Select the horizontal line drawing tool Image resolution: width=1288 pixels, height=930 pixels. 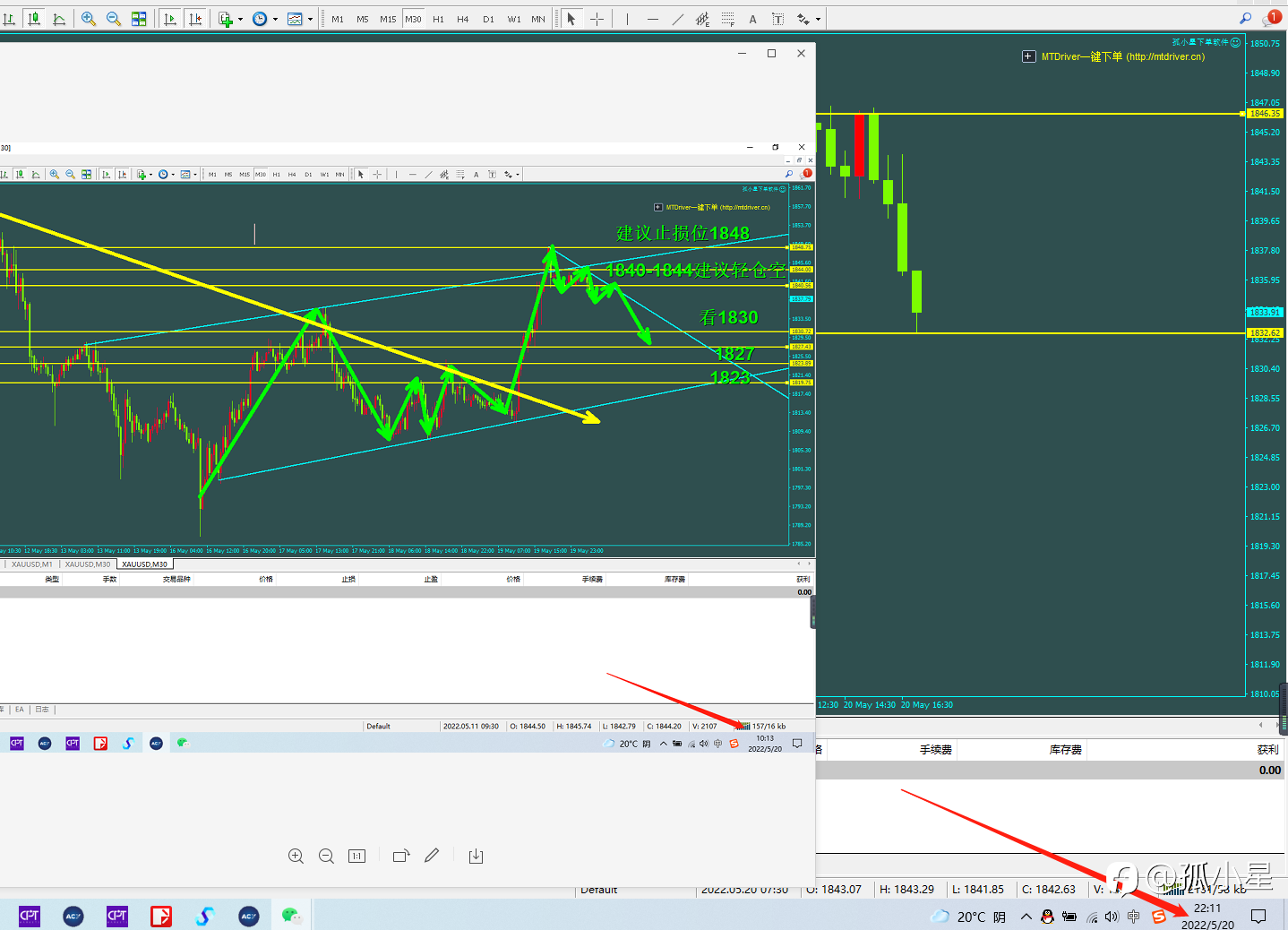point(652,19)
